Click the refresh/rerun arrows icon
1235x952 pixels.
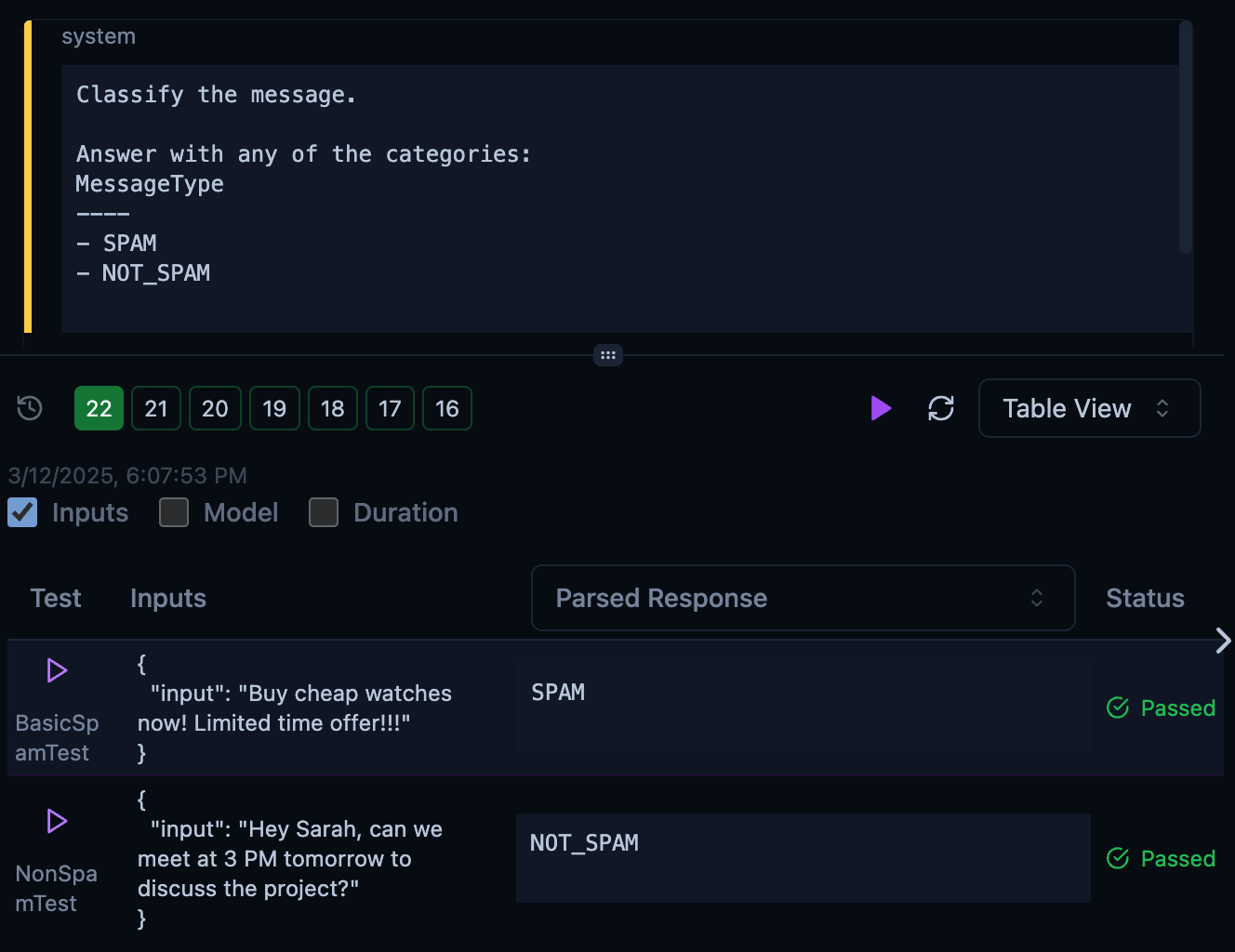941,408
